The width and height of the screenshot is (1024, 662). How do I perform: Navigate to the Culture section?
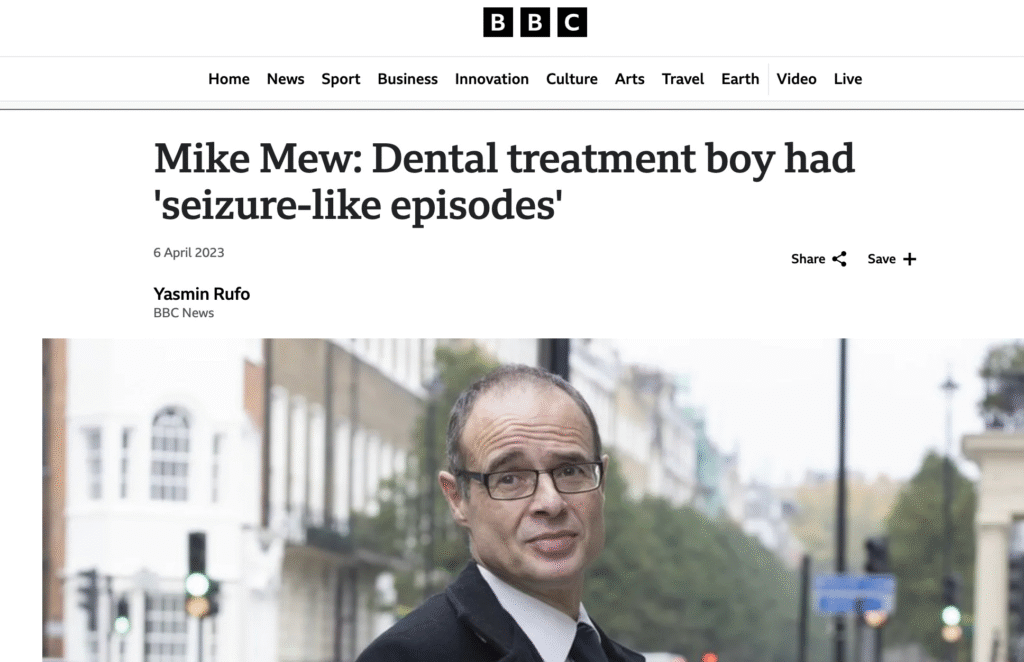[x=571, y=79]
